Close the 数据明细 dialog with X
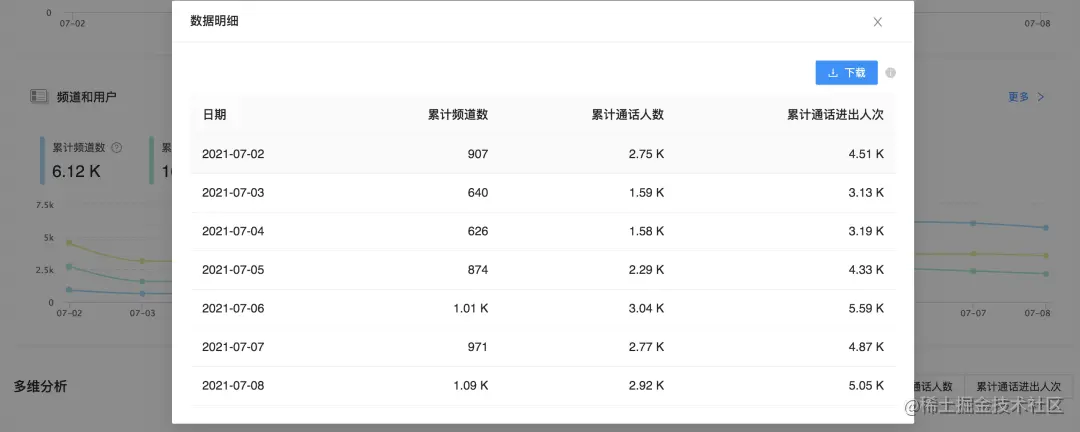This screenshot has height=432, width=1080. pyautogui.click(x=878, y=22)
